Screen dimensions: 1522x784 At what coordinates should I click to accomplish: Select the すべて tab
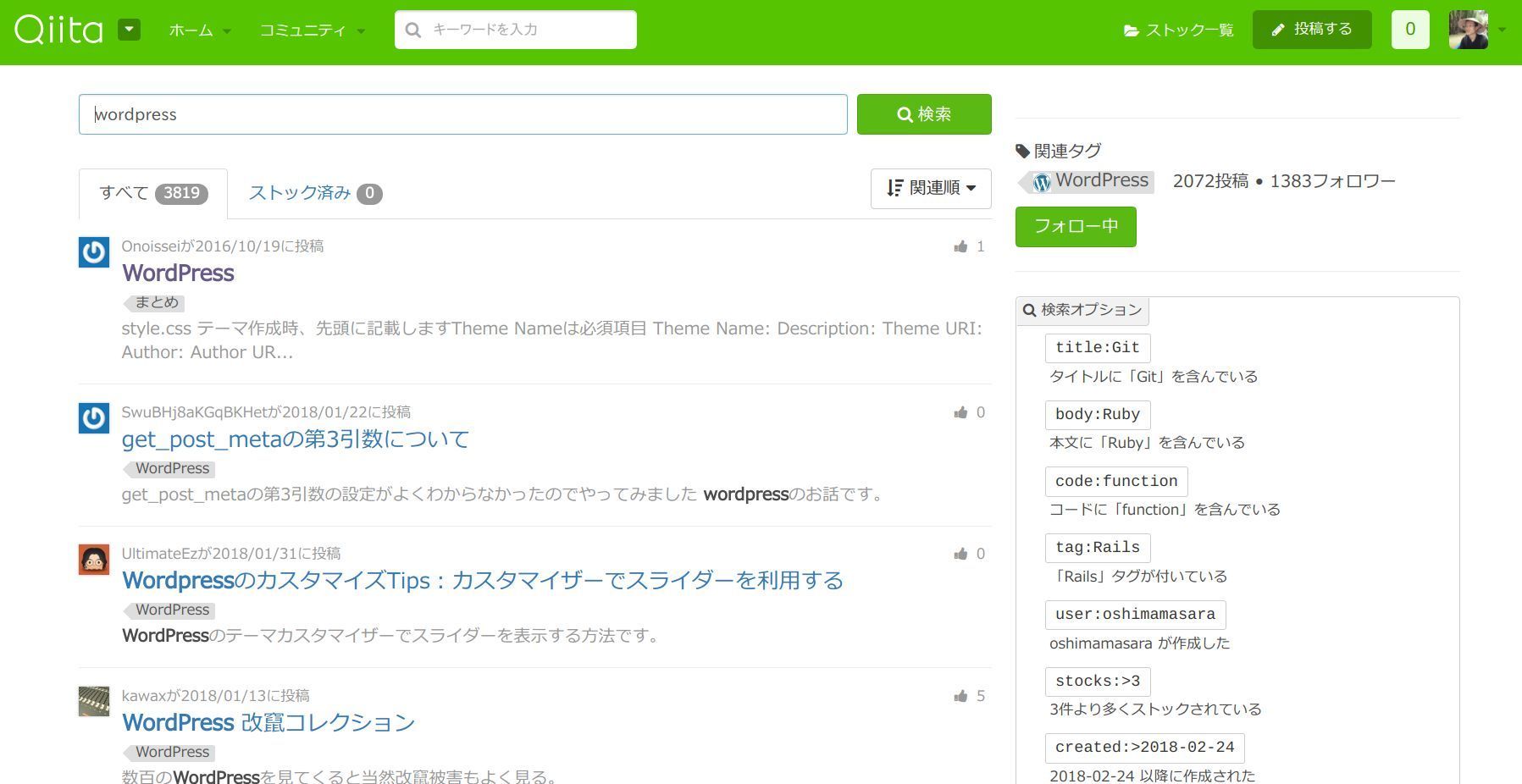152,193
